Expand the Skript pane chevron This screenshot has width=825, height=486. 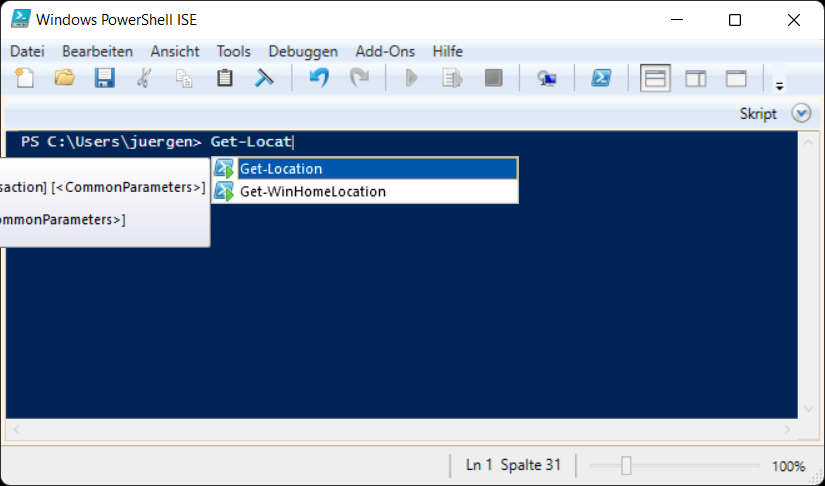click(801, 113)
